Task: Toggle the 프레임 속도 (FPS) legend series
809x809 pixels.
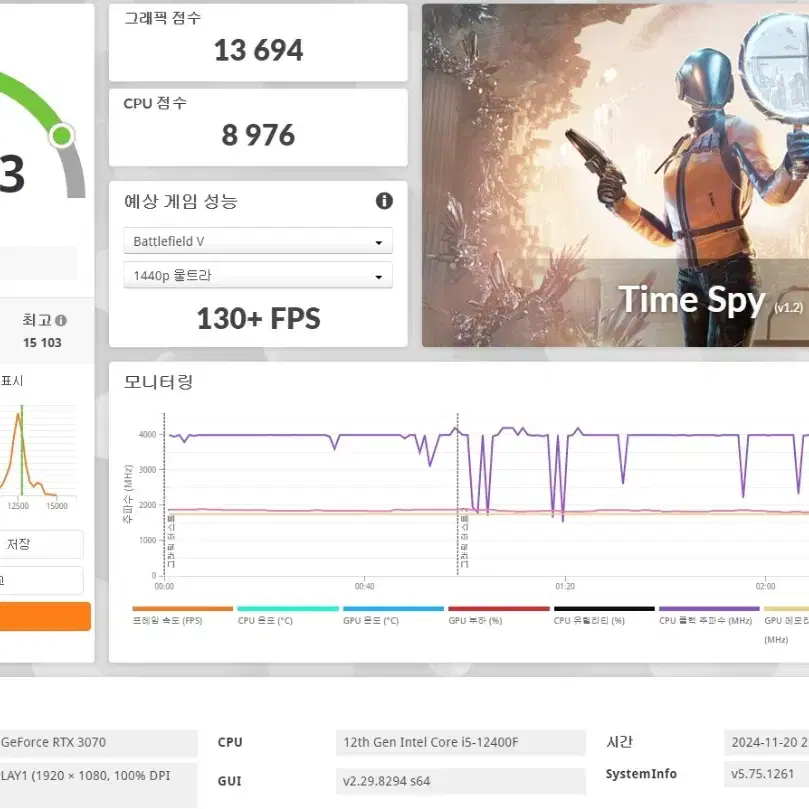Action: click(x=182, y=616)
